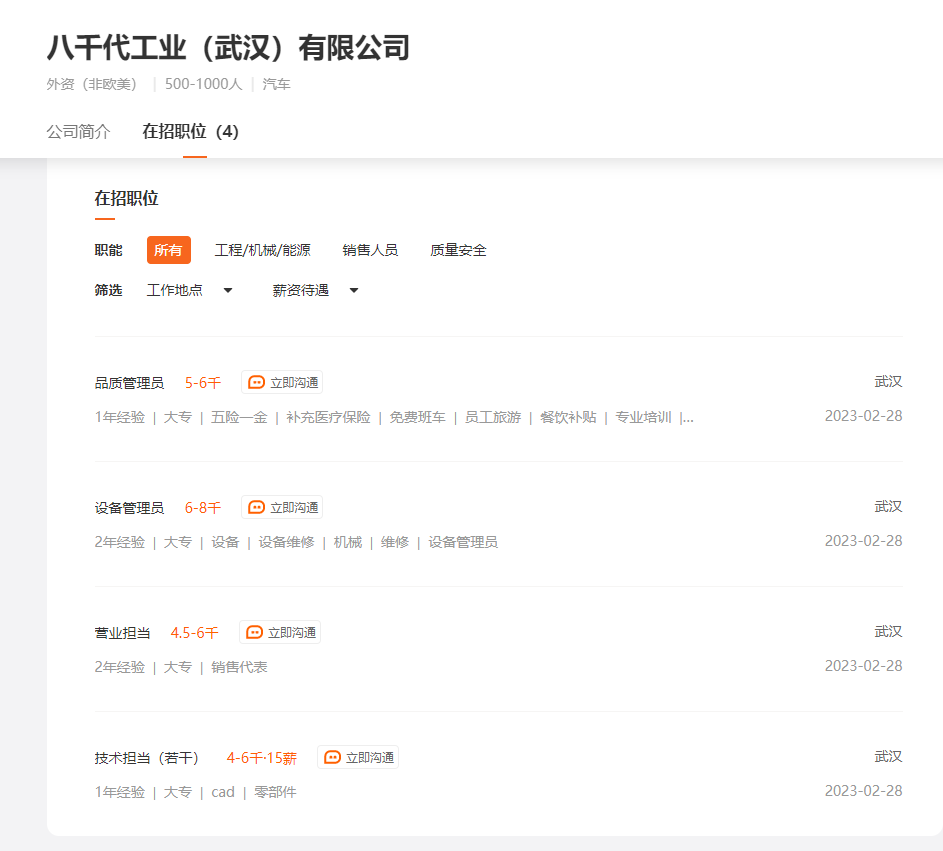Open the 薪资待遇 dropdown
943x851 pixels.
315,290
